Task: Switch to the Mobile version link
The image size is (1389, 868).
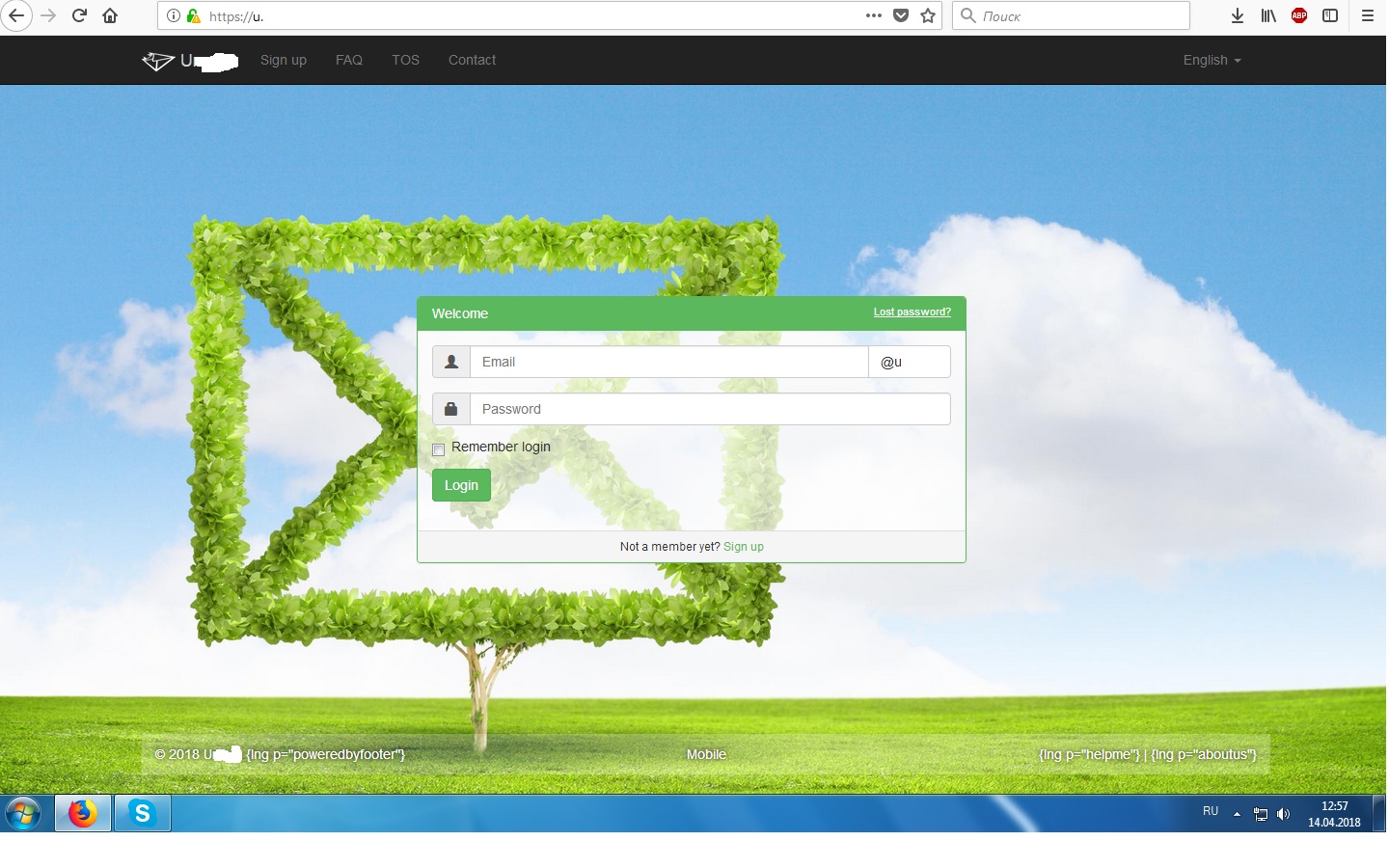Action: (706, 754)
